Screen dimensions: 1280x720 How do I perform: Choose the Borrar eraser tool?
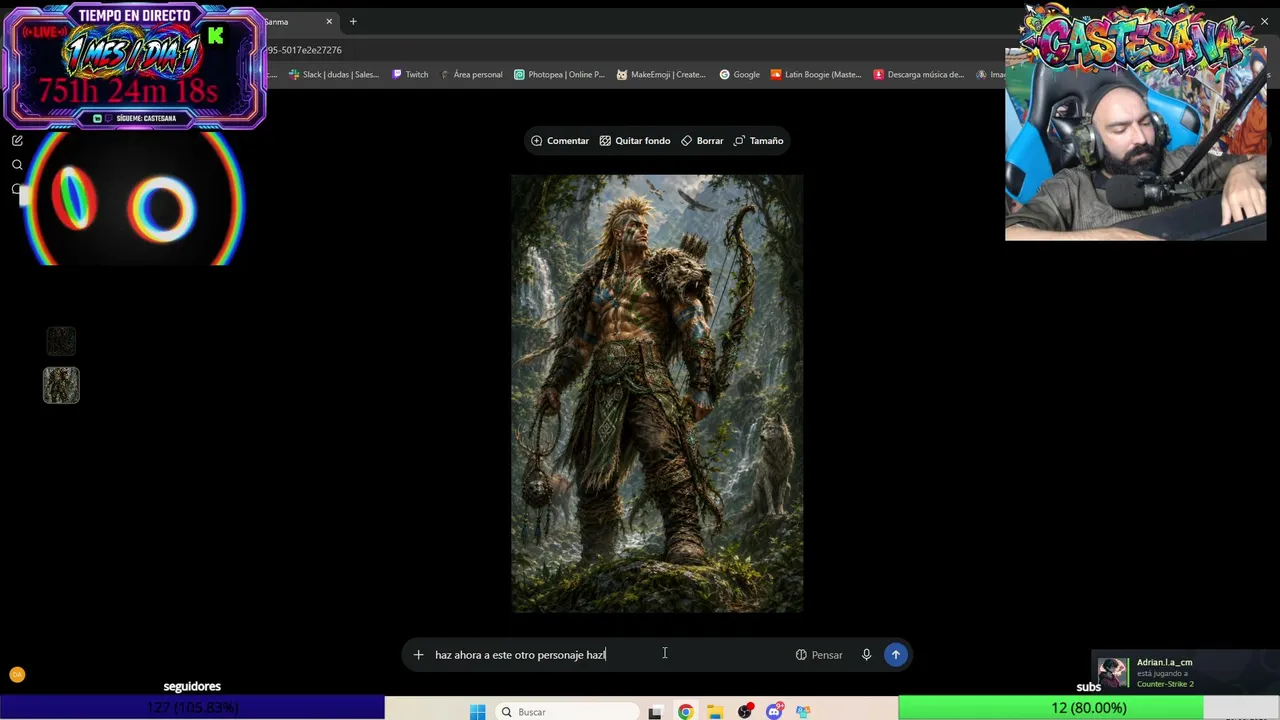coord(702,141)
